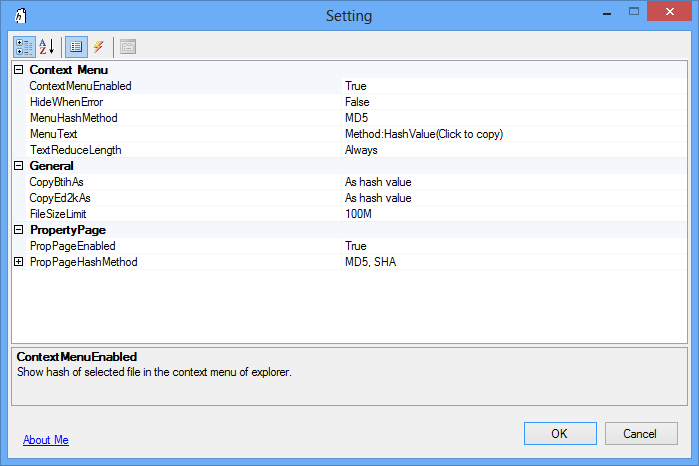Viewport: 699px width, 466px height.
Task: Expand the PropPageHashMethod property
Action: click(x=19, y=262)
